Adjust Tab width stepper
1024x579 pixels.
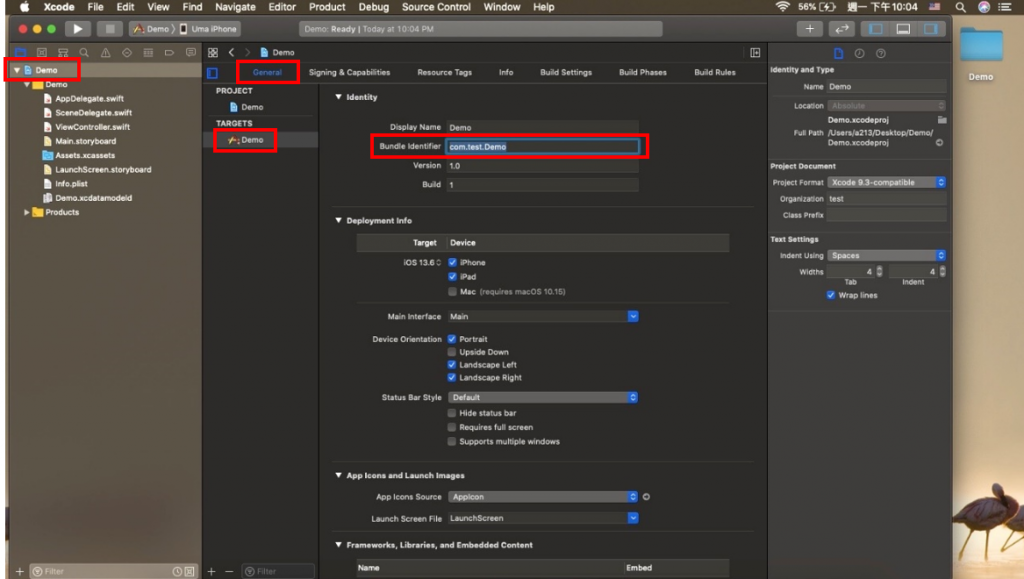[879, 272]
